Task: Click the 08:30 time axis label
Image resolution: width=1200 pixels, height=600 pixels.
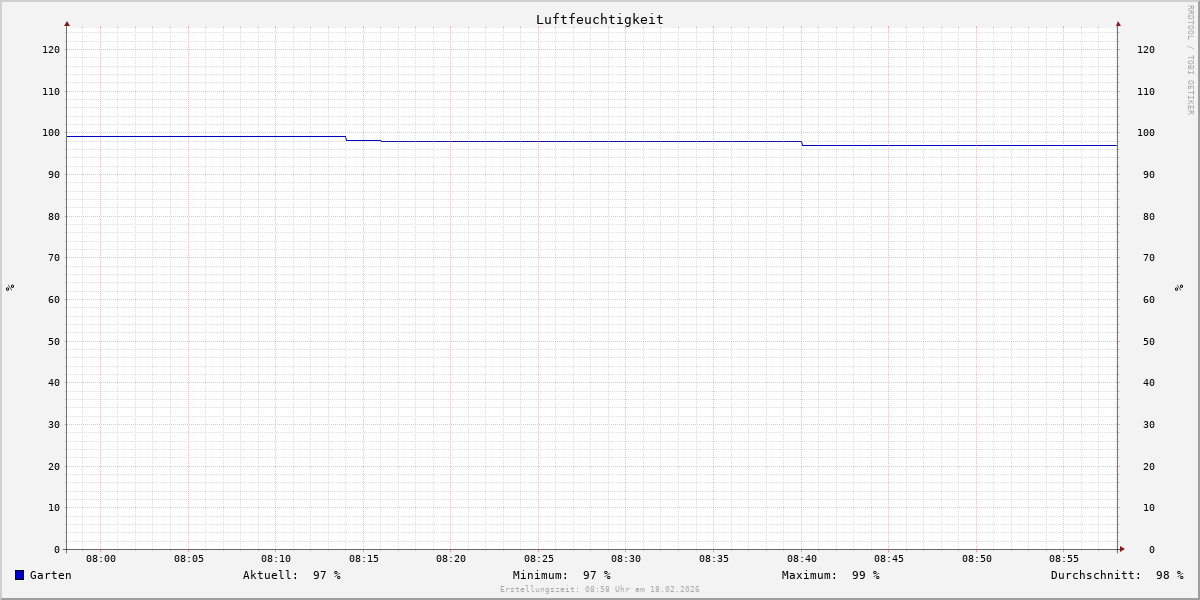Action: pos(626,559)
